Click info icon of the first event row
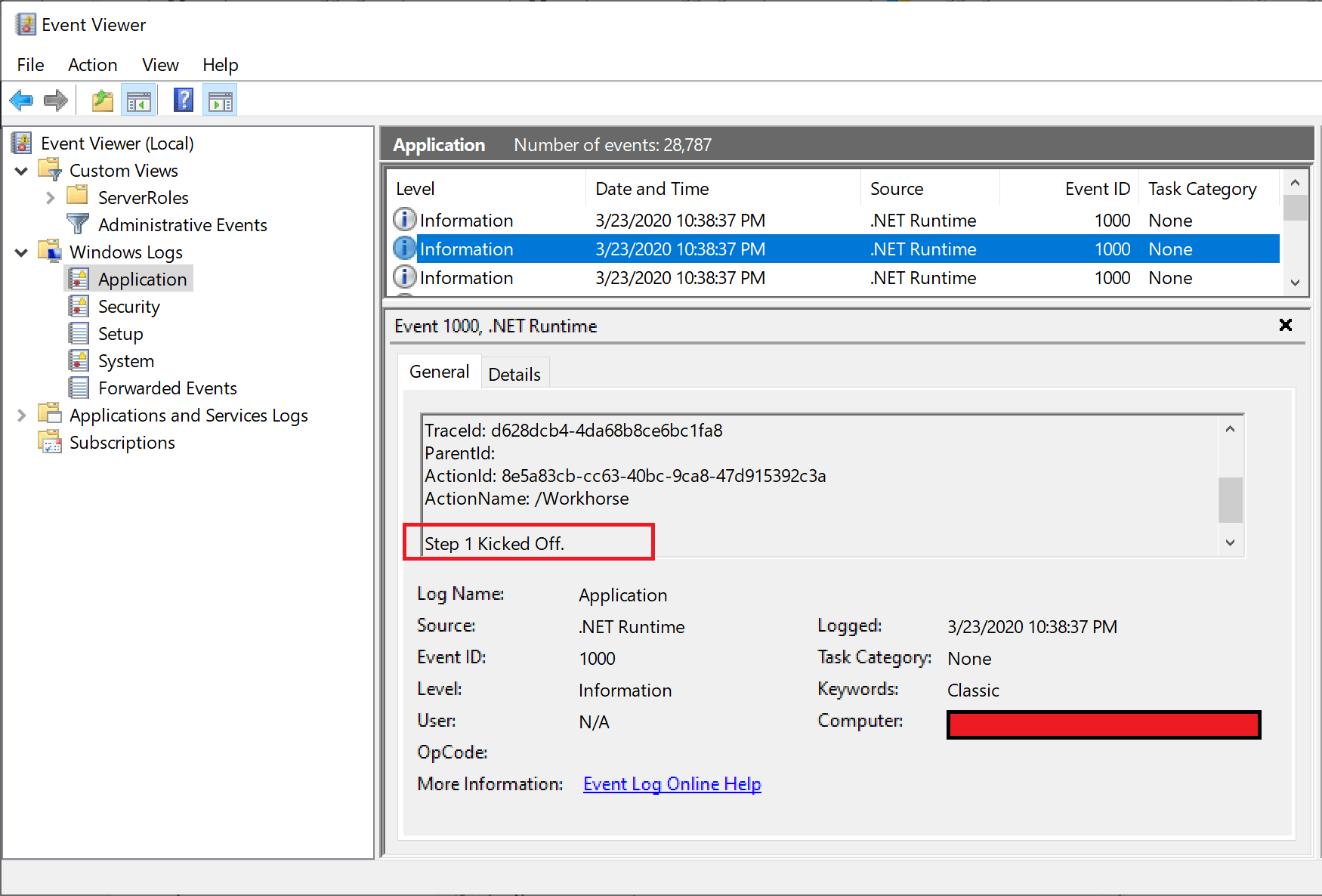The height and width of the screenshot is (896, 1322). coord(405,219)
